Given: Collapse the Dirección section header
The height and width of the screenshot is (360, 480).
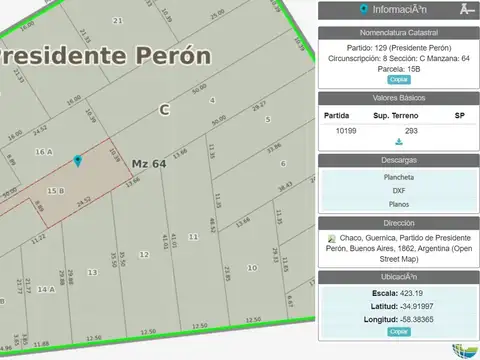Looking at the screenshot, I should click(399, 223).
